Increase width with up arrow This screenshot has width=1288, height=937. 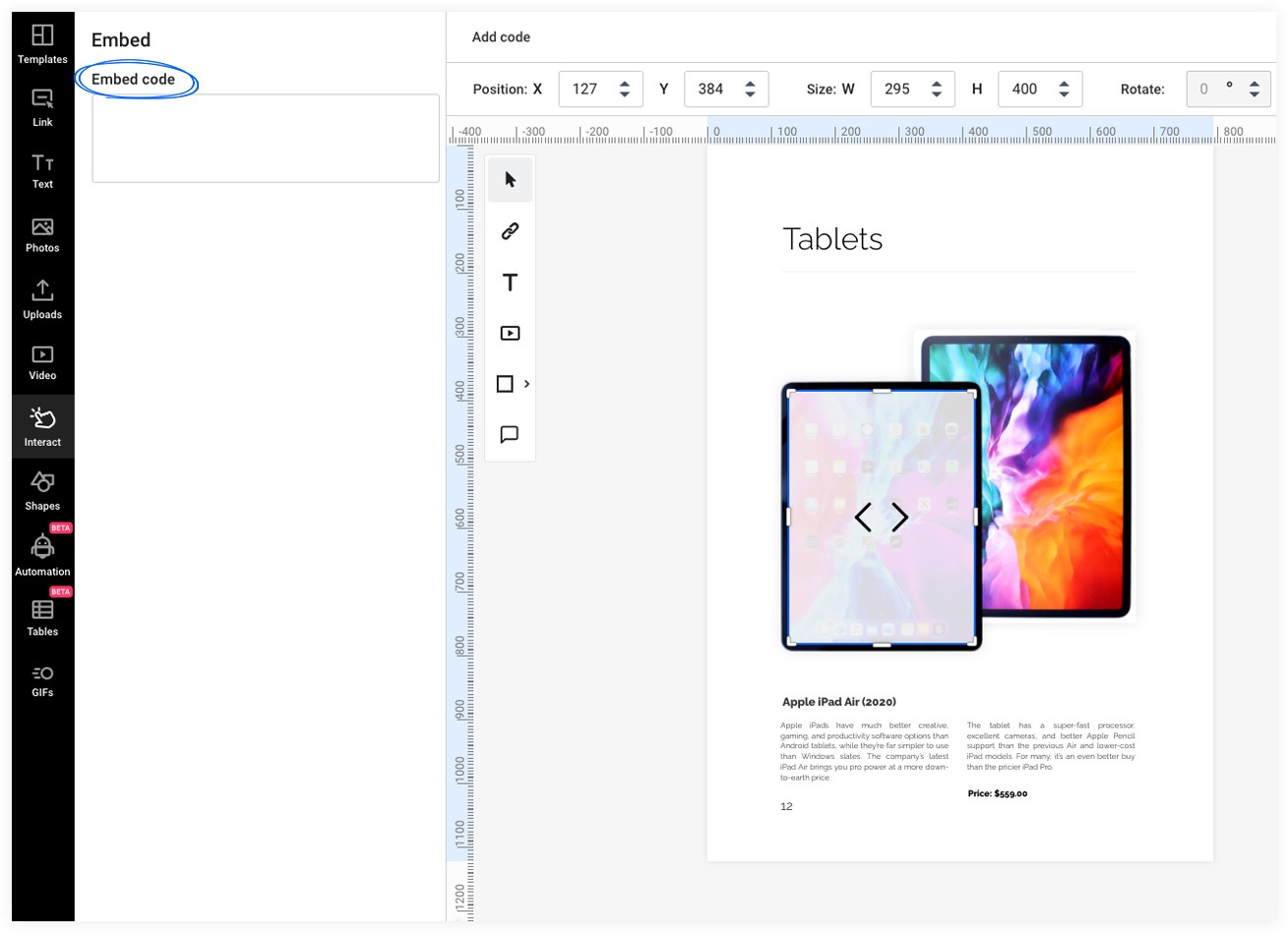937,84
